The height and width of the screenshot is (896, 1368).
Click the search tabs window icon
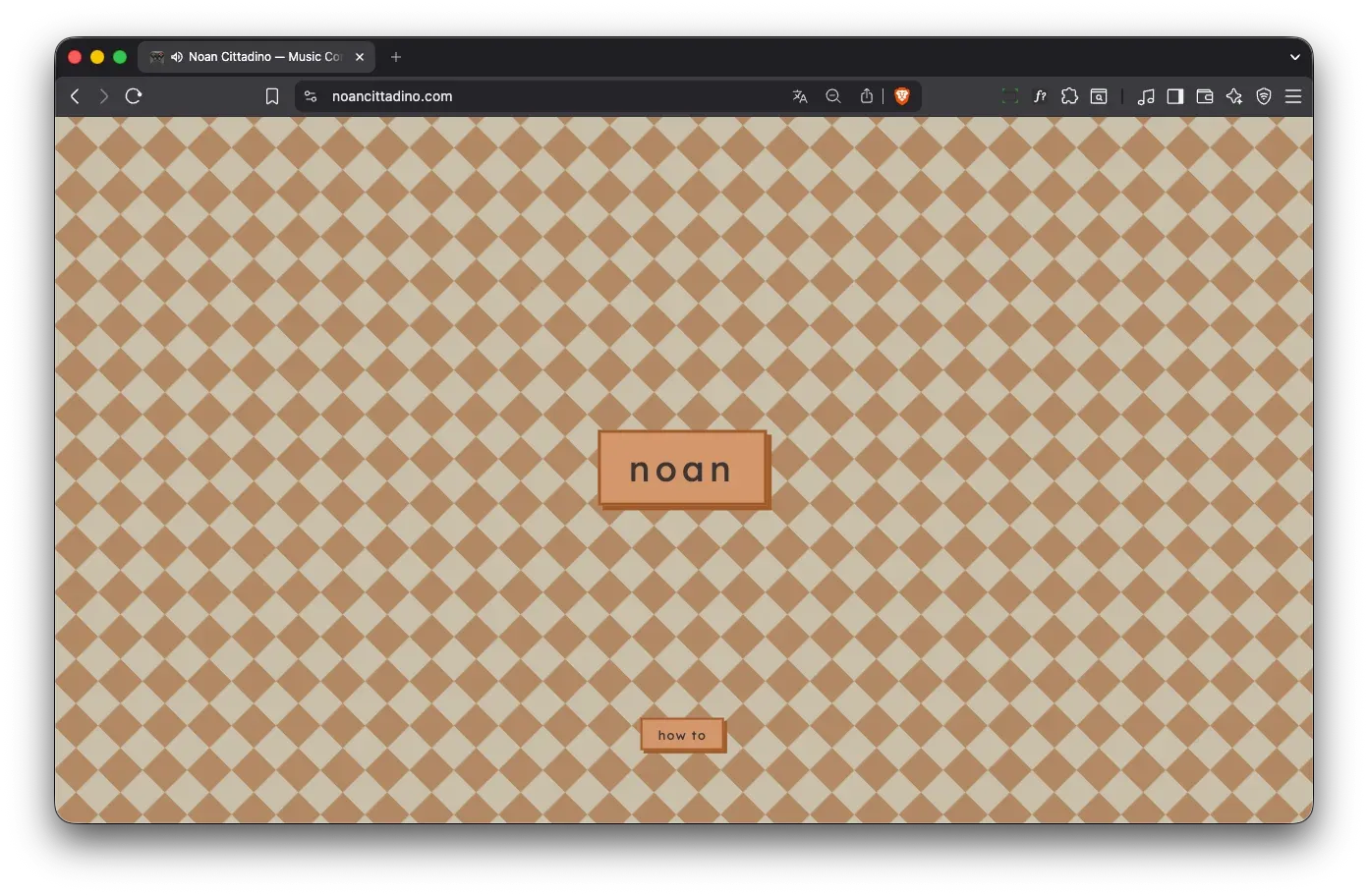point(1099,96)
